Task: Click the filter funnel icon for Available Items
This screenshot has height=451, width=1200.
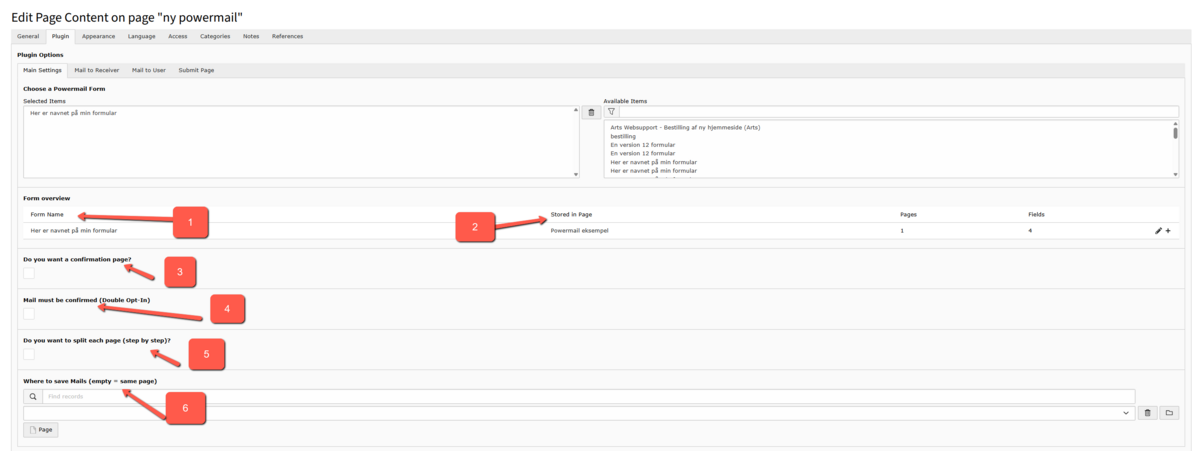Action: pyautogui.click(x=611, y=112)
